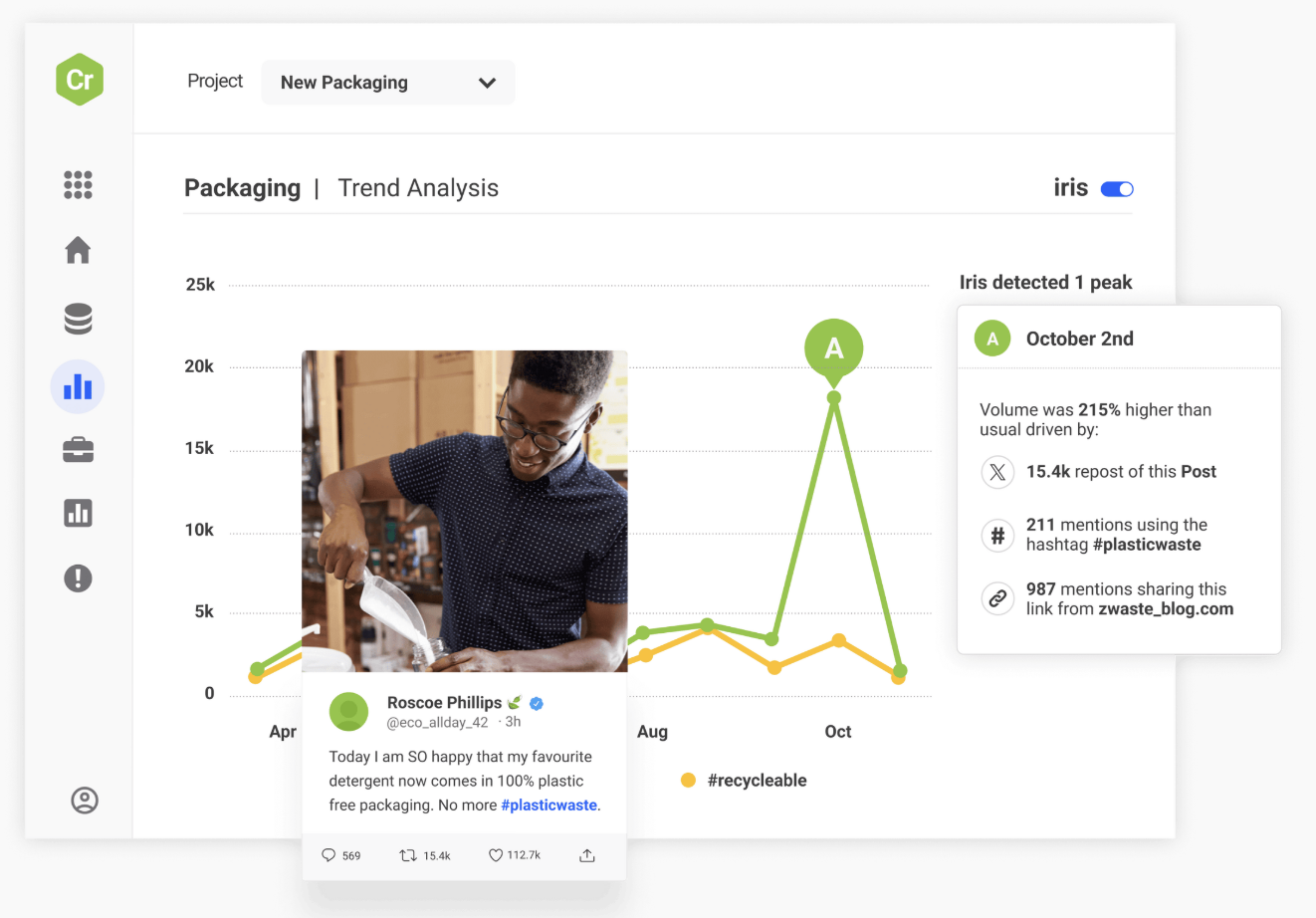The height and width of the screenshot is (918, 1316).
Task: Click the Aug x-axis label
Action: 653,732
